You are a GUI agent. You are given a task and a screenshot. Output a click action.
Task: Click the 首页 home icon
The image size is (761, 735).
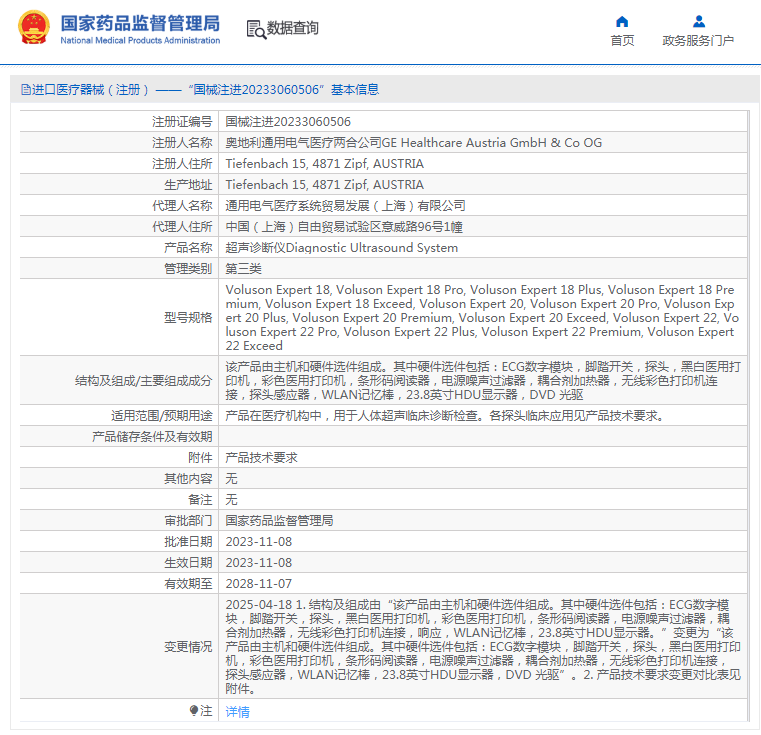coord(622,21)
